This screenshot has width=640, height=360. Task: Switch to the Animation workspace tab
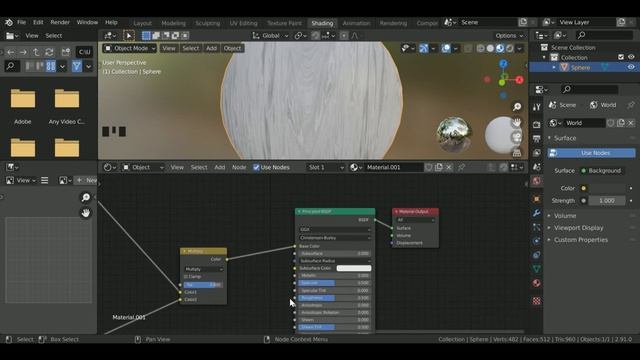(356, 23)
